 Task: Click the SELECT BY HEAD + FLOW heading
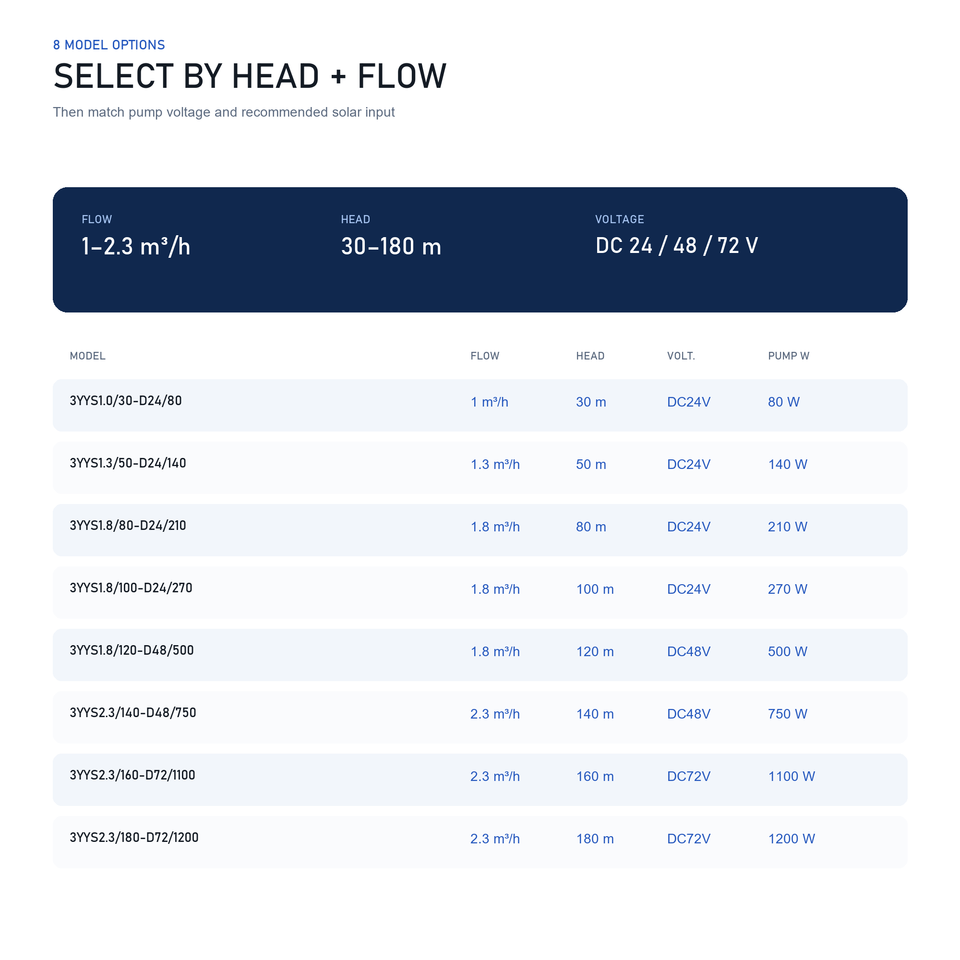coord(250,77)
